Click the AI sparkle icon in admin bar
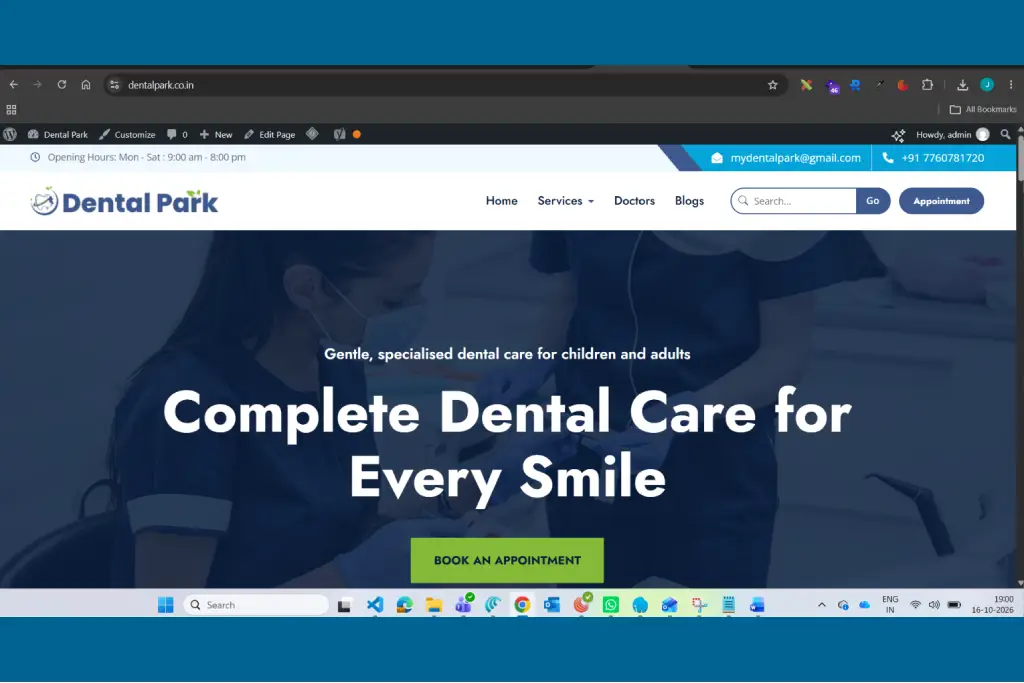Image resolution: width=1024 pixels, height=683 pixels. click(x=899, y=135)
